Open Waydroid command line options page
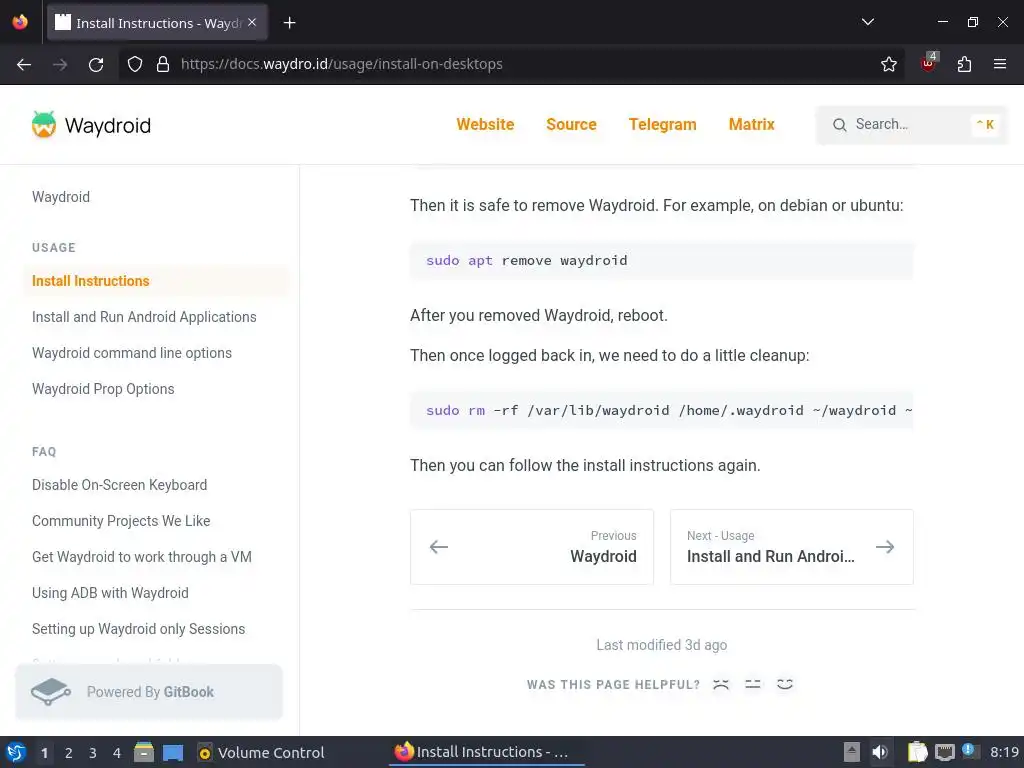This screenshot has height=768, width=1024. click(x=132, y=353)
